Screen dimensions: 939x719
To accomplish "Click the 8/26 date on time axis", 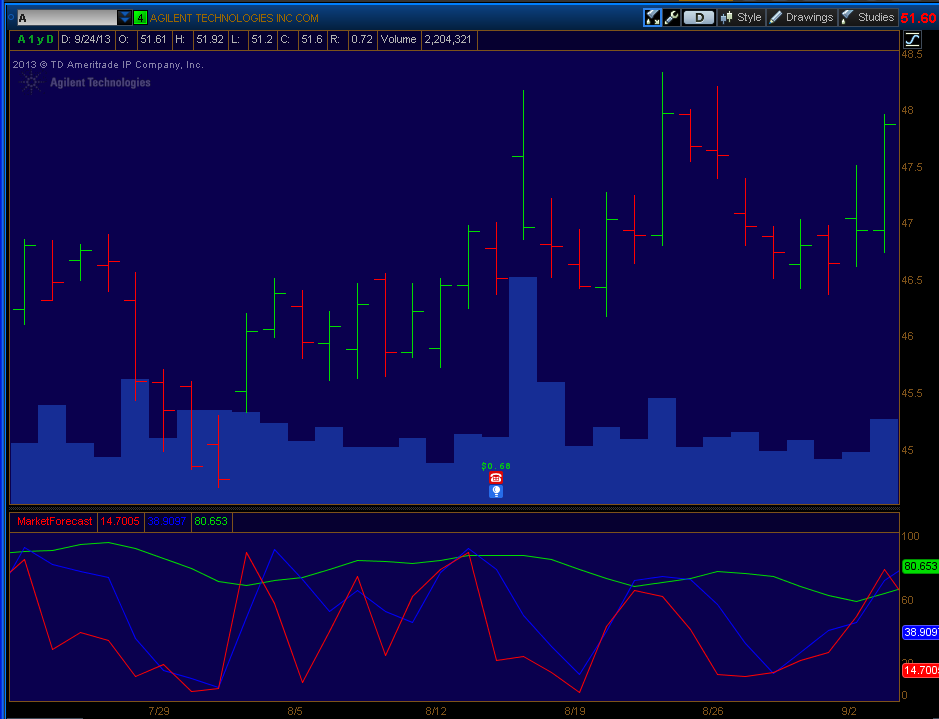I will click(713, 711).
